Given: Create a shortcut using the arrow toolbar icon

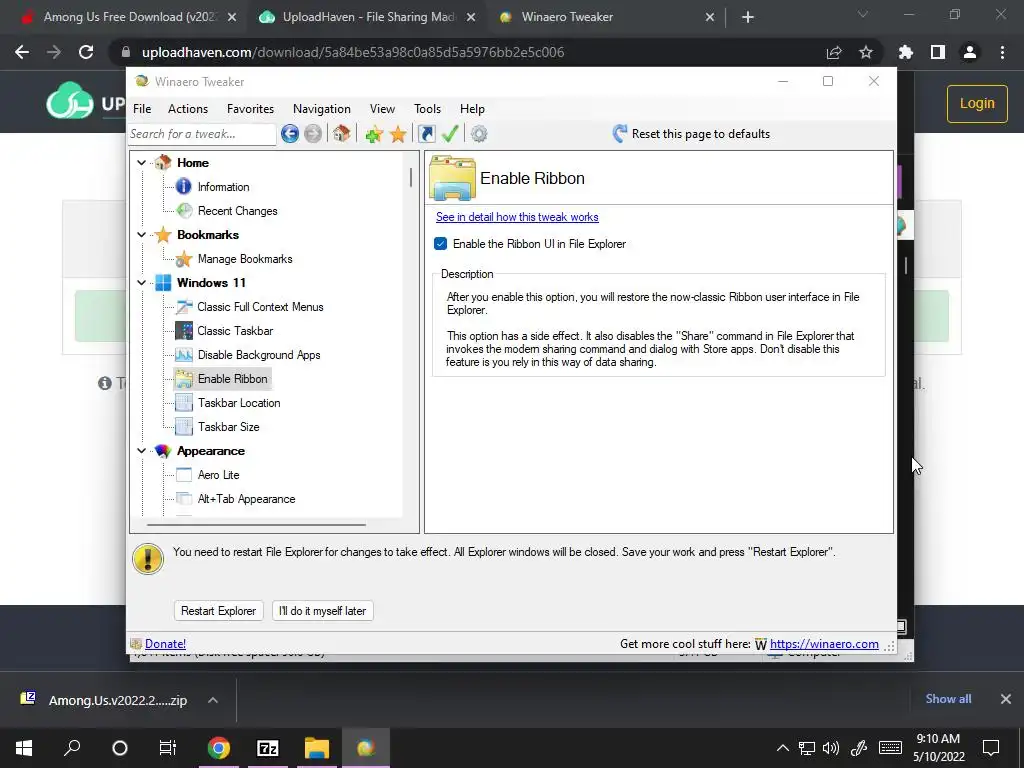Looking at the screenshot, I should click(426, 134).
